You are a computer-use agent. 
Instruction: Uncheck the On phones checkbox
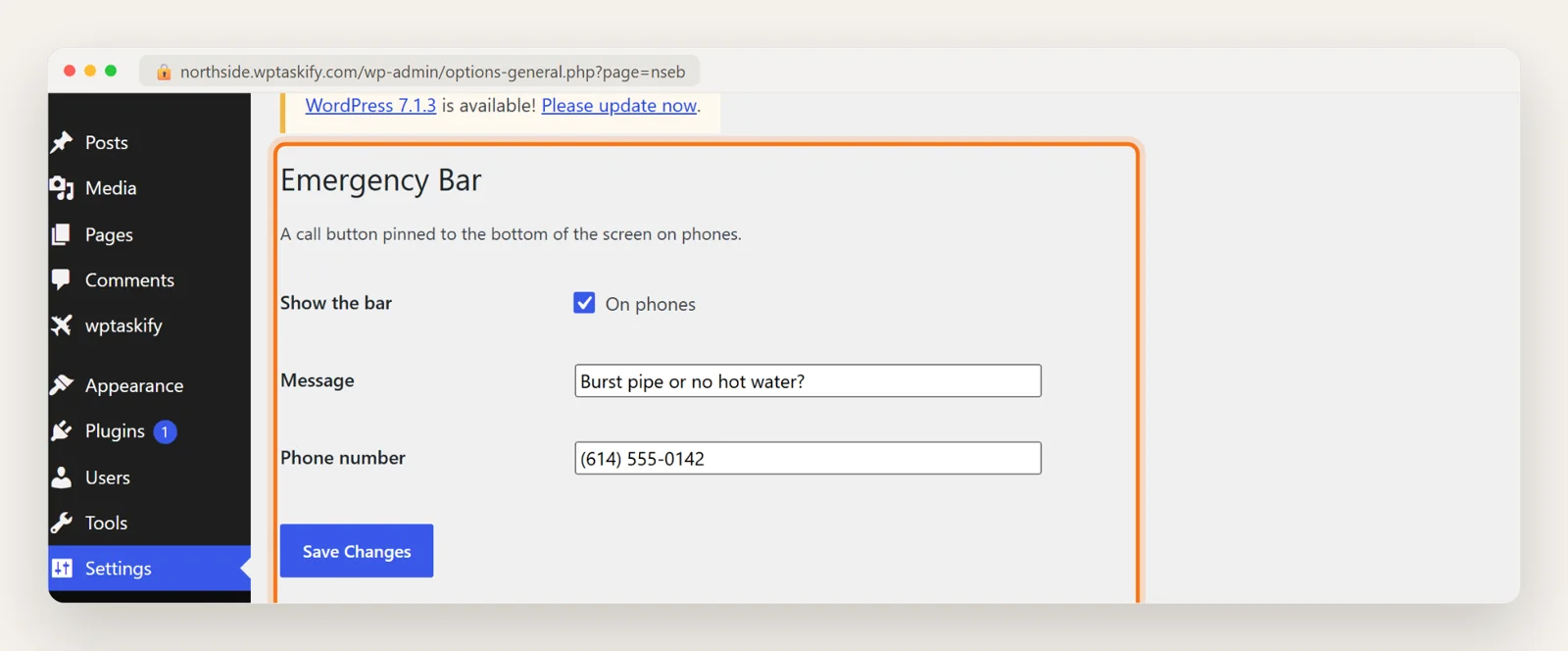tap(584, 303)
